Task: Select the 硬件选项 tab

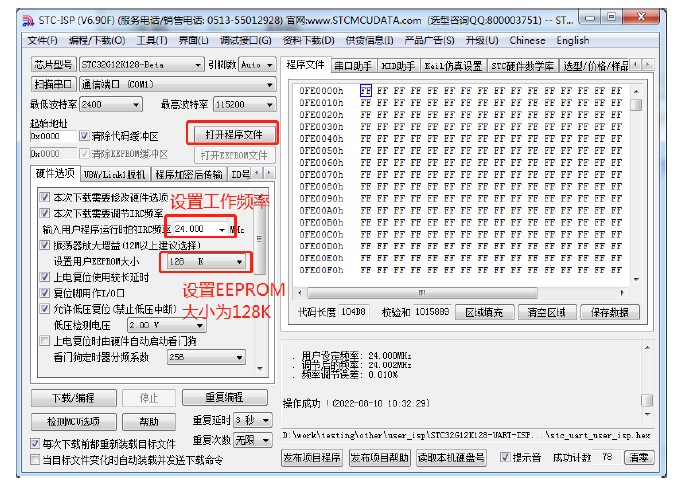Action: [55, 173]
